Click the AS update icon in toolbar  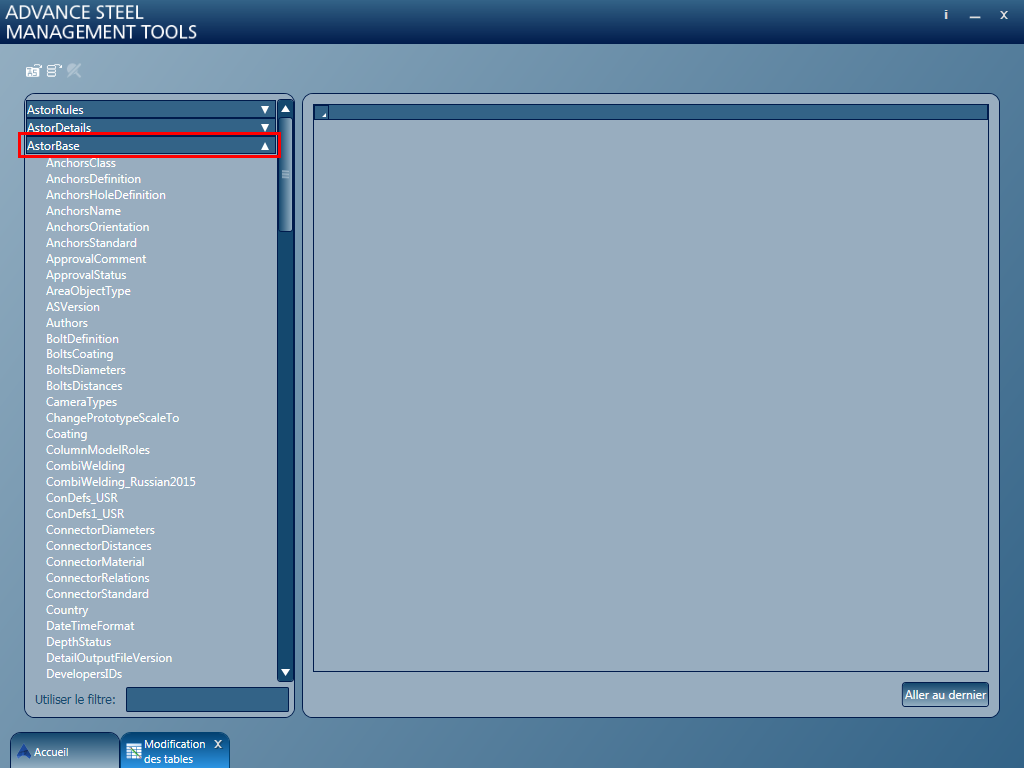tap(33, 71)
